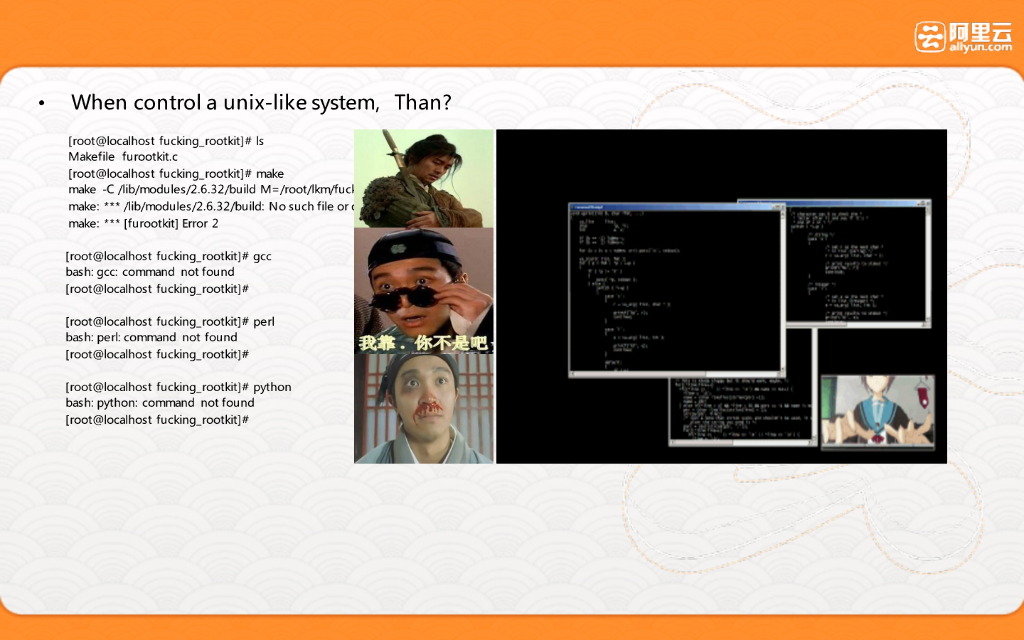Click the bottom code window under the large one
Image resolution: width=1024 pixels, height=640 pixels.
(743, 411)
